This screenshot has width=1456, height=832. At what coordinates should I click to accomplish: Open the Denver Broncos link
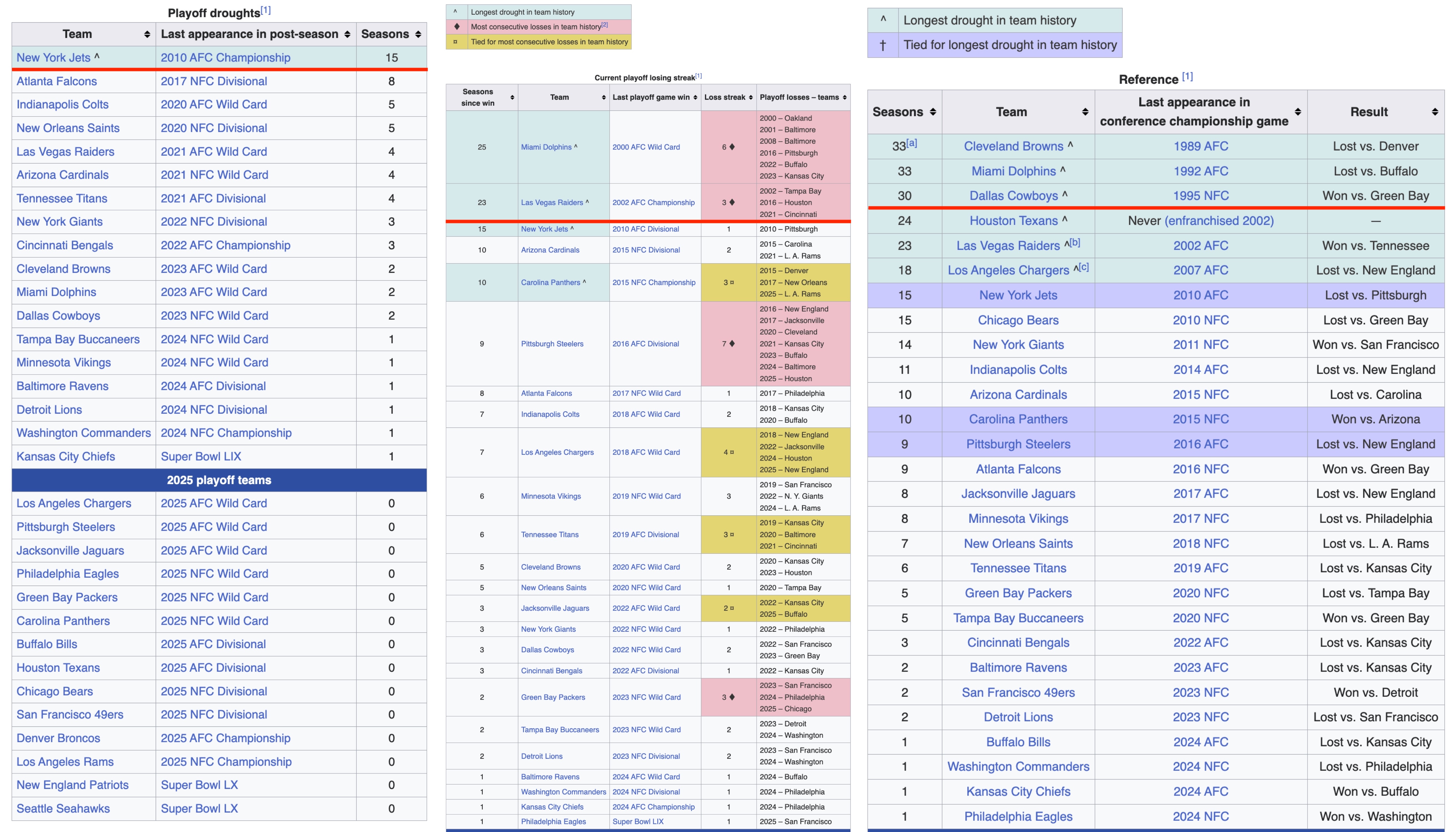58,738
